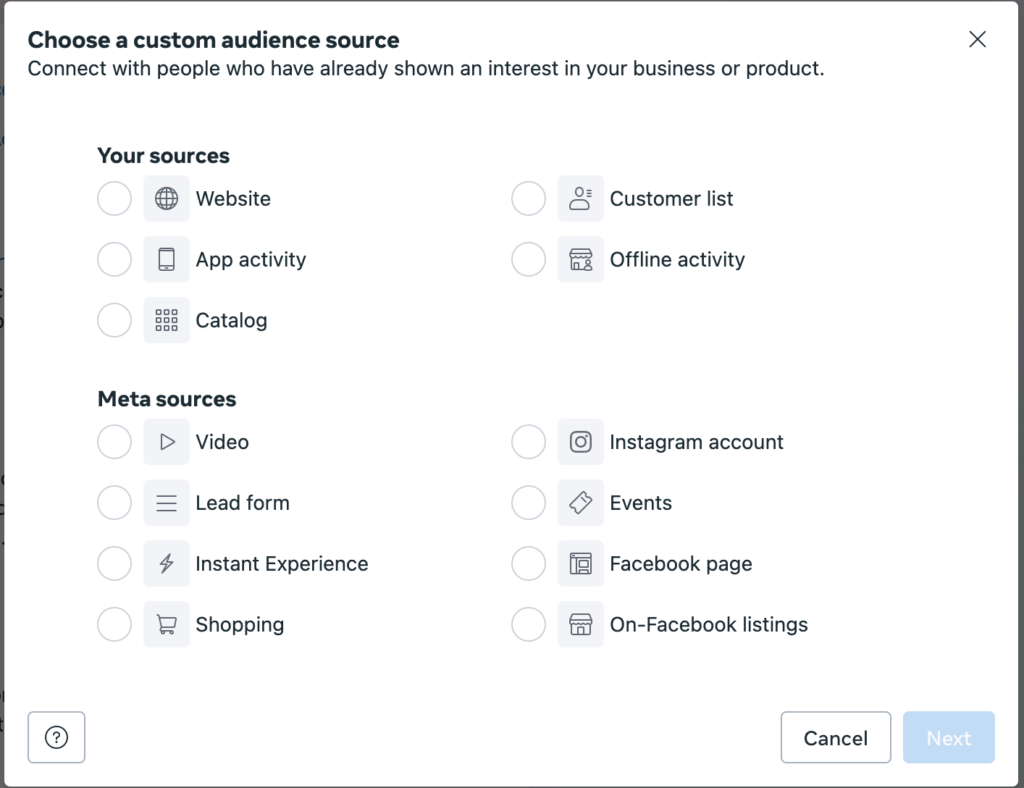Click the play icon for Video

click(166, 442)
